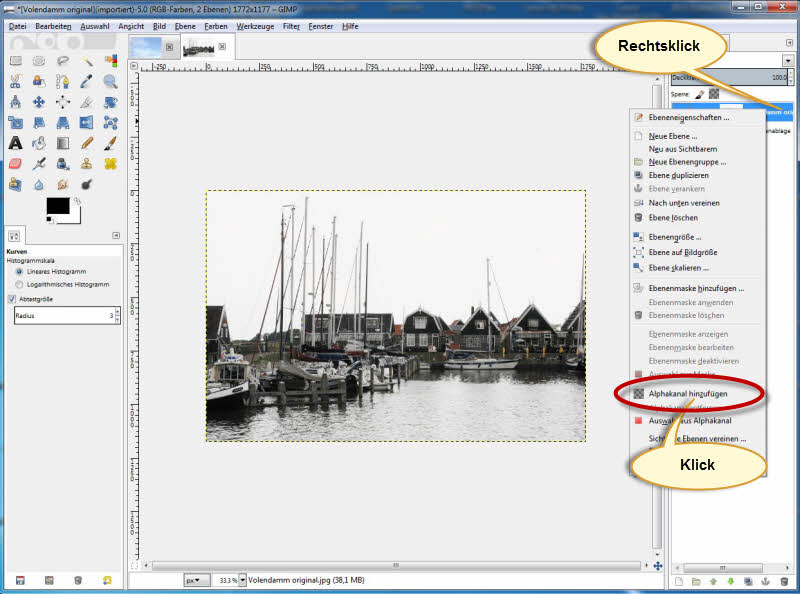This screenshot has width=800, height=594.
Task: Click the canvas horizontal scrollbar
Action: click(396, 565)
